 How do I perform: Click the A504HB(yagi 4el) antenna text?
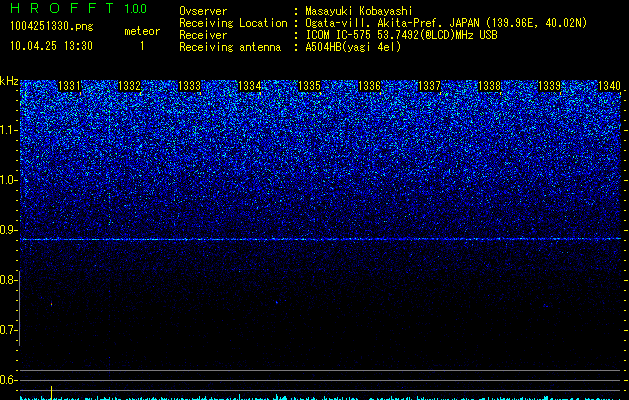click(x=353, y=47)
